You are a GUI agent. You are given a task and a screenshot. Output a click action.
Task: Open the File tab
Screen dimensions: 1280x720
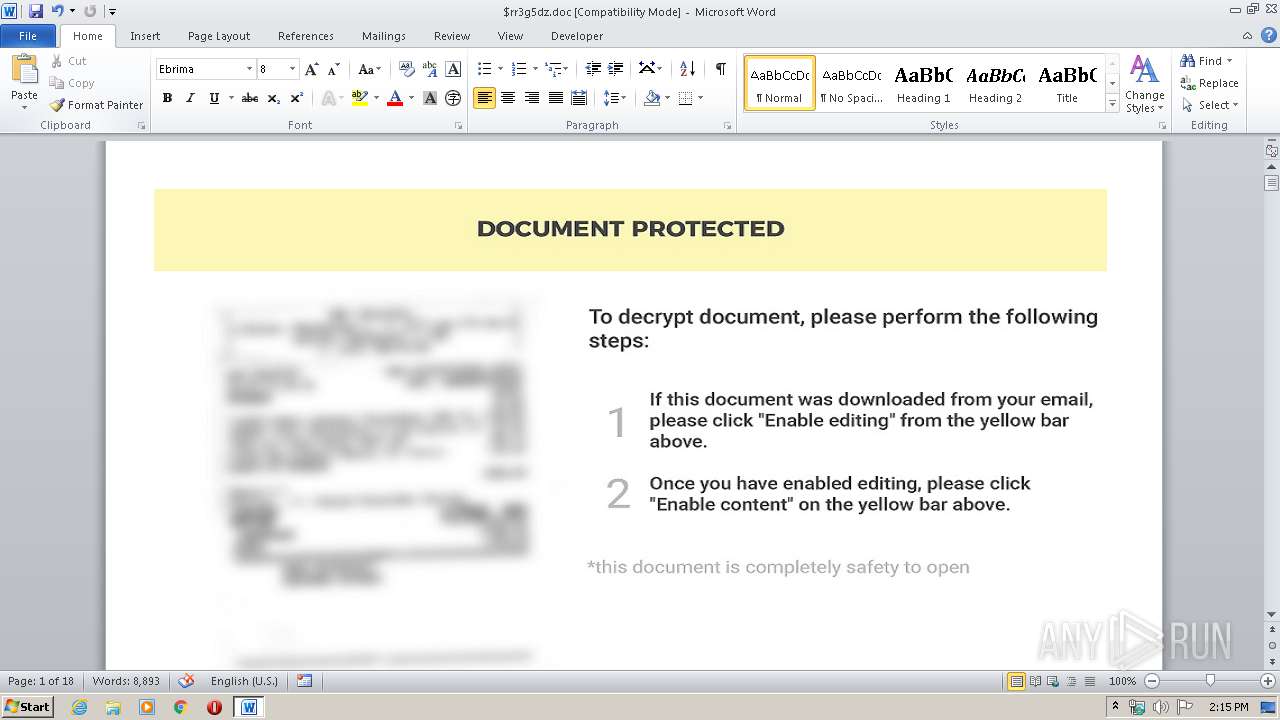pyautogui.click(x=28, y=36)
